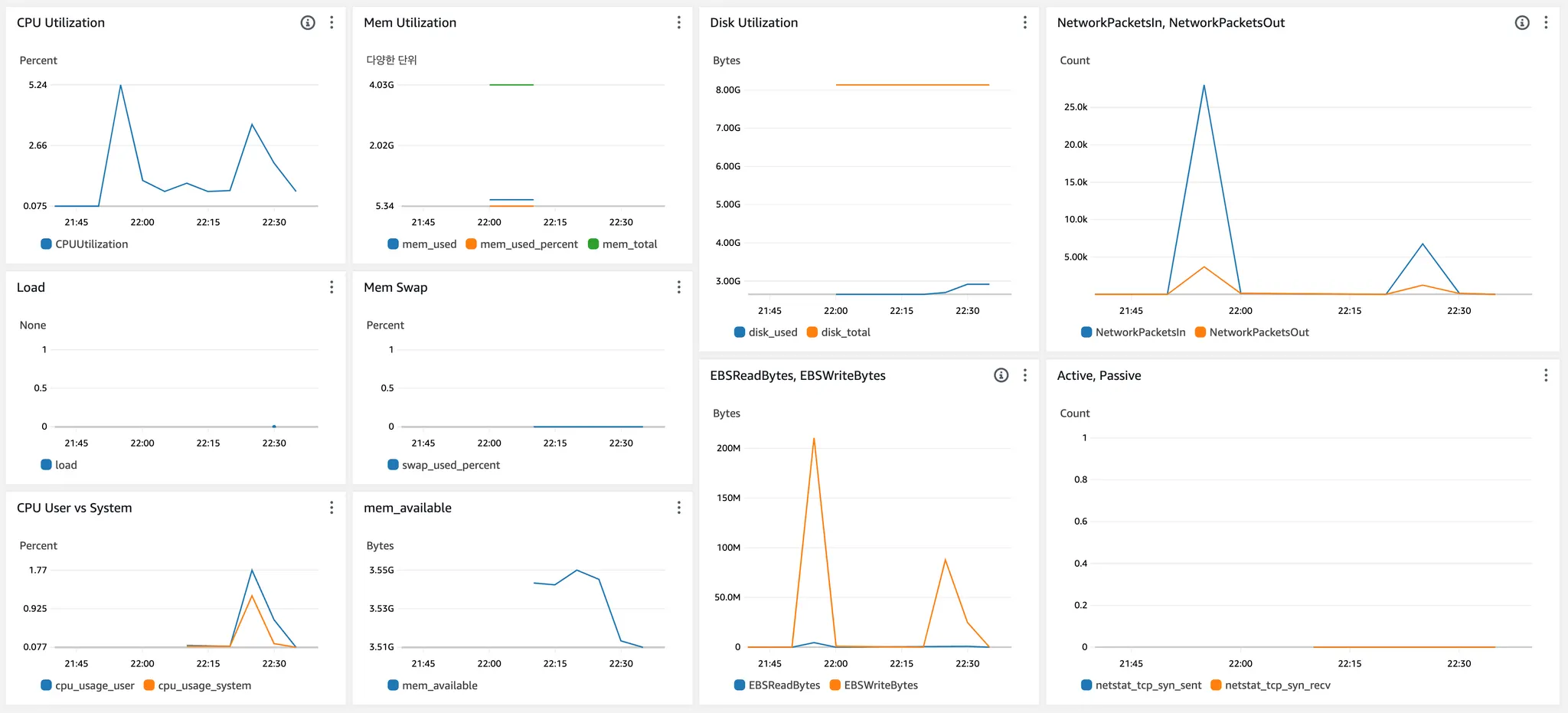Click the EBSWriteBytes orange legend swatch
The image size is (1568, 713).
click(835, 685)
